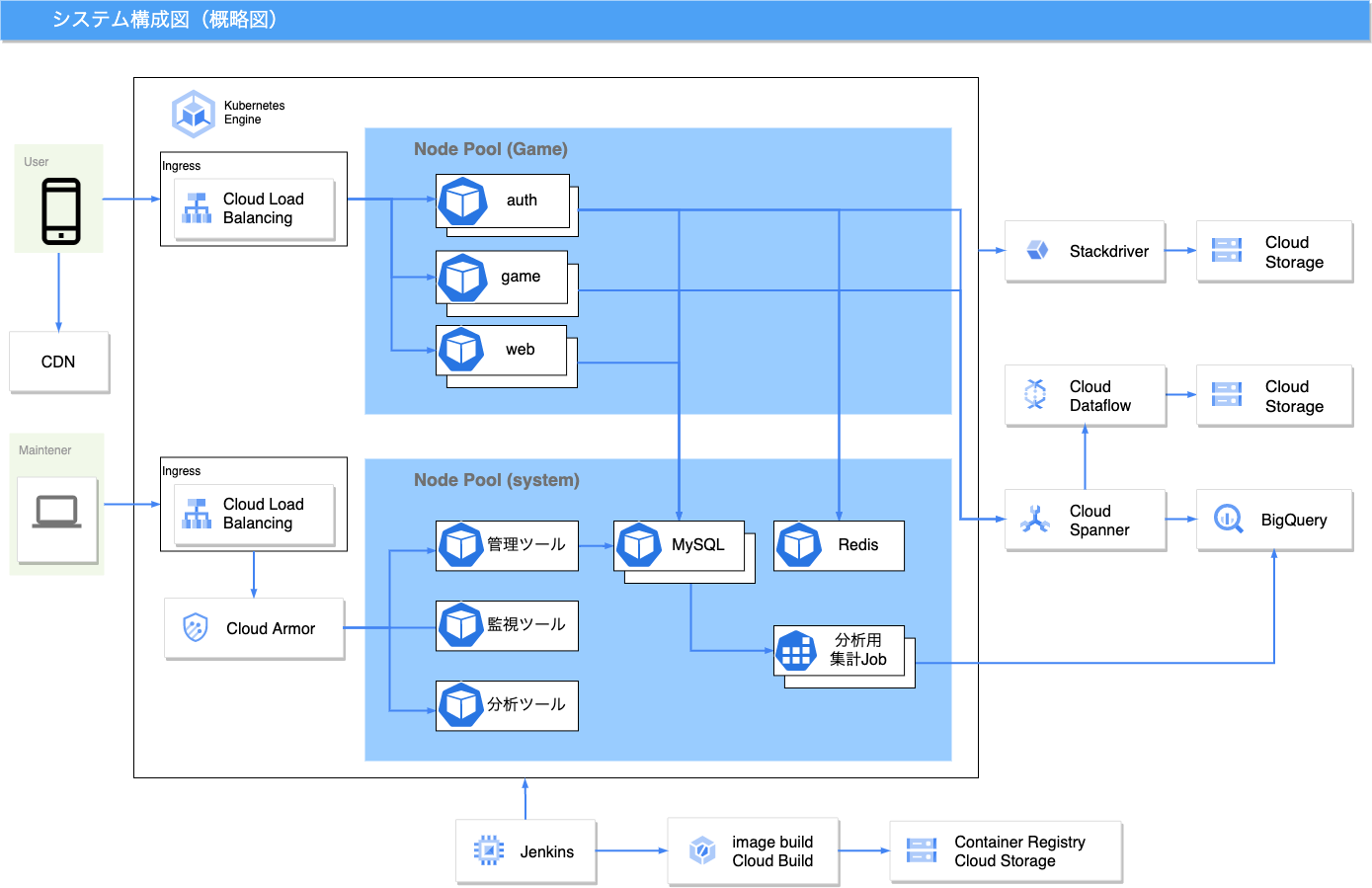Click the Cloud Storage icon beside Stackdriver
The width and height of the screenshot is (1372, 888).
1227,250
